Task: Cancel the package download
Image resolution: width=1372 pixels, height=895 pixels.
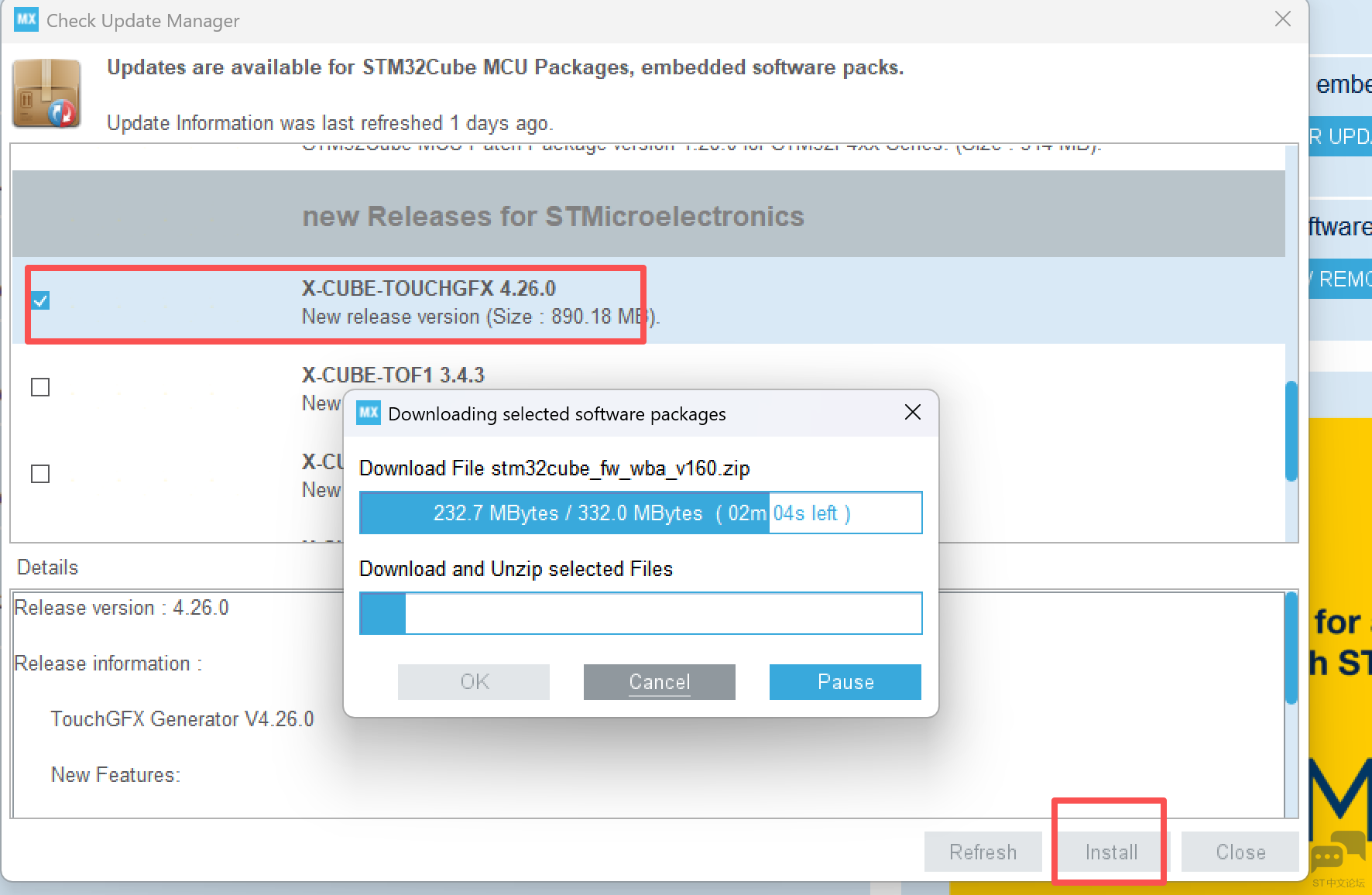Action: tap(660, 682)
